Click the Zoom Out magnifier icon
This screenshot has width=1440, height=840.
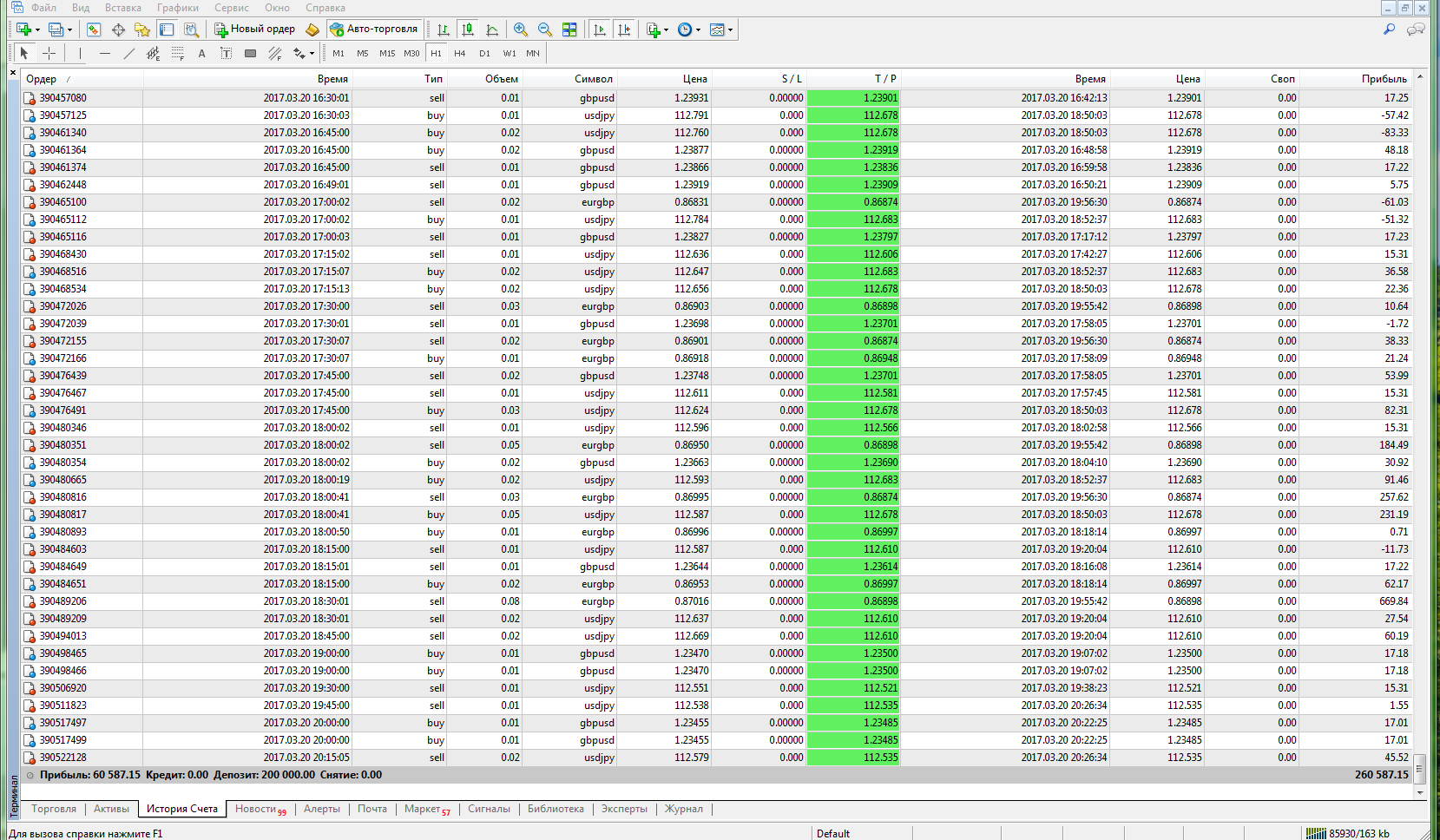[x=545, y=30]
